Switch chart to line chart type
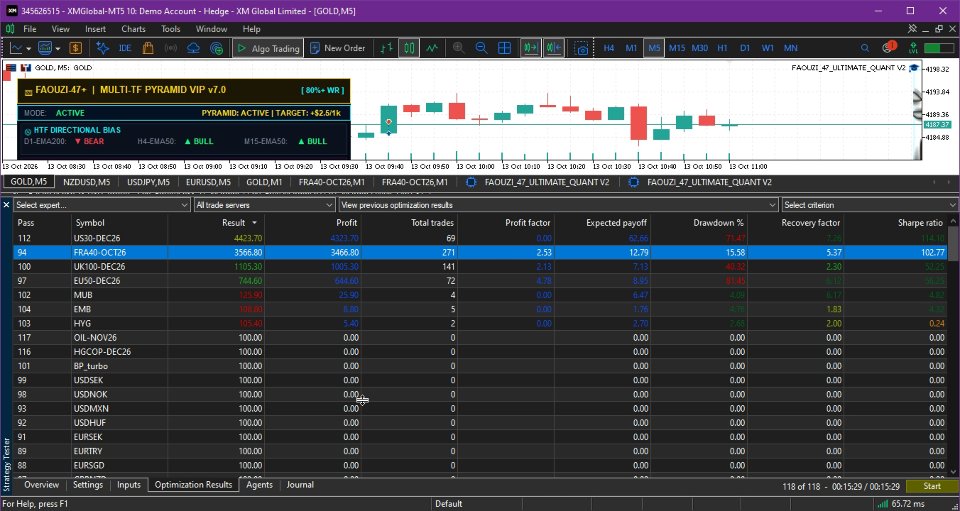 click(x=432, y=48)
